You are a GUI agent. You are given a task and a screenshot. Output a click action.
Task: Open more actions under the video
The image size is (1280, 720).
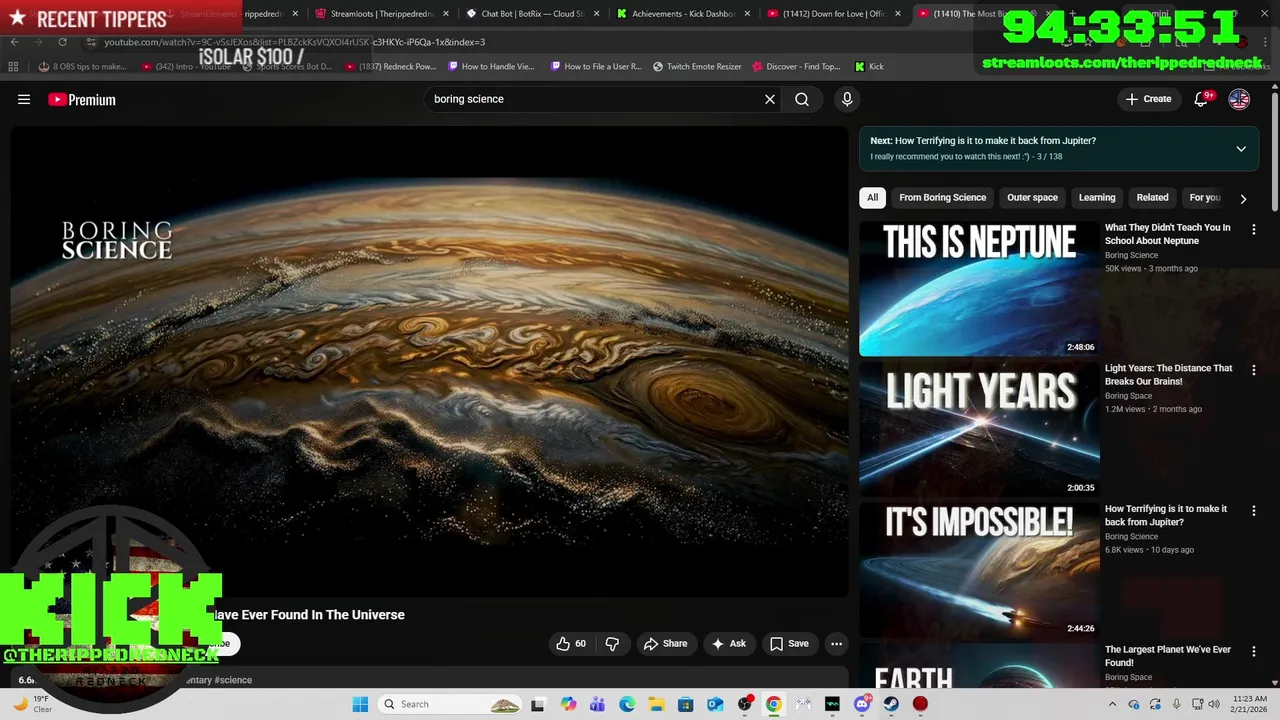coord(837,644)
